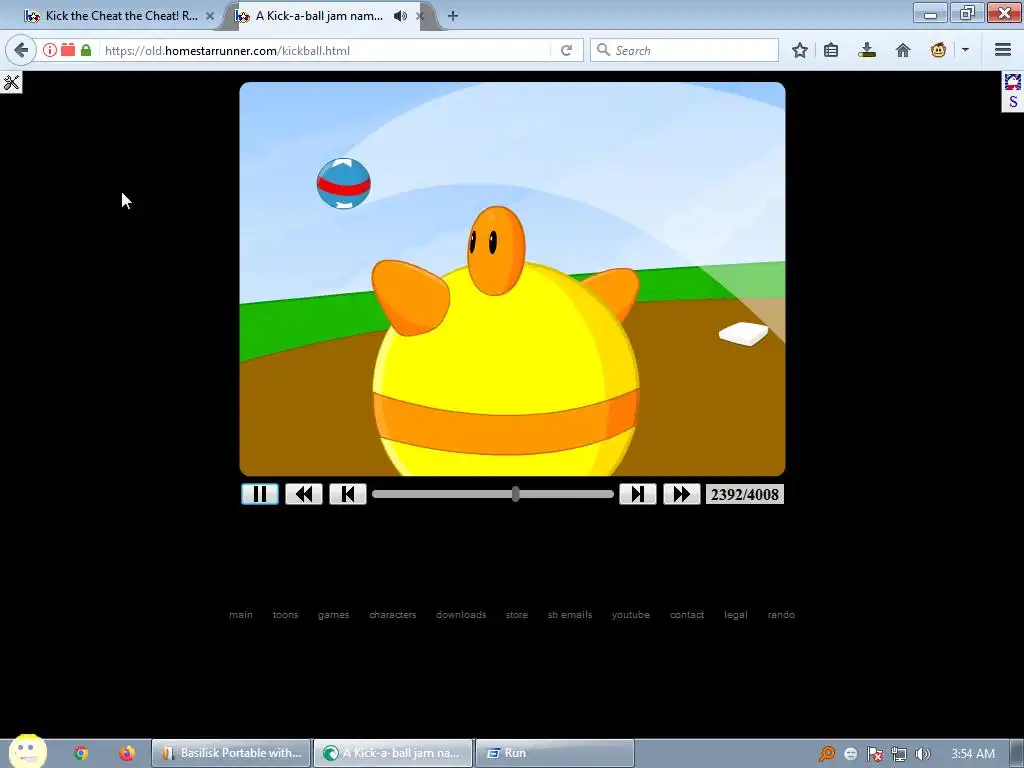The width and height of the screenshot is (1024, 768).
Task: Step back one frame in player
Action: point(347,494)
